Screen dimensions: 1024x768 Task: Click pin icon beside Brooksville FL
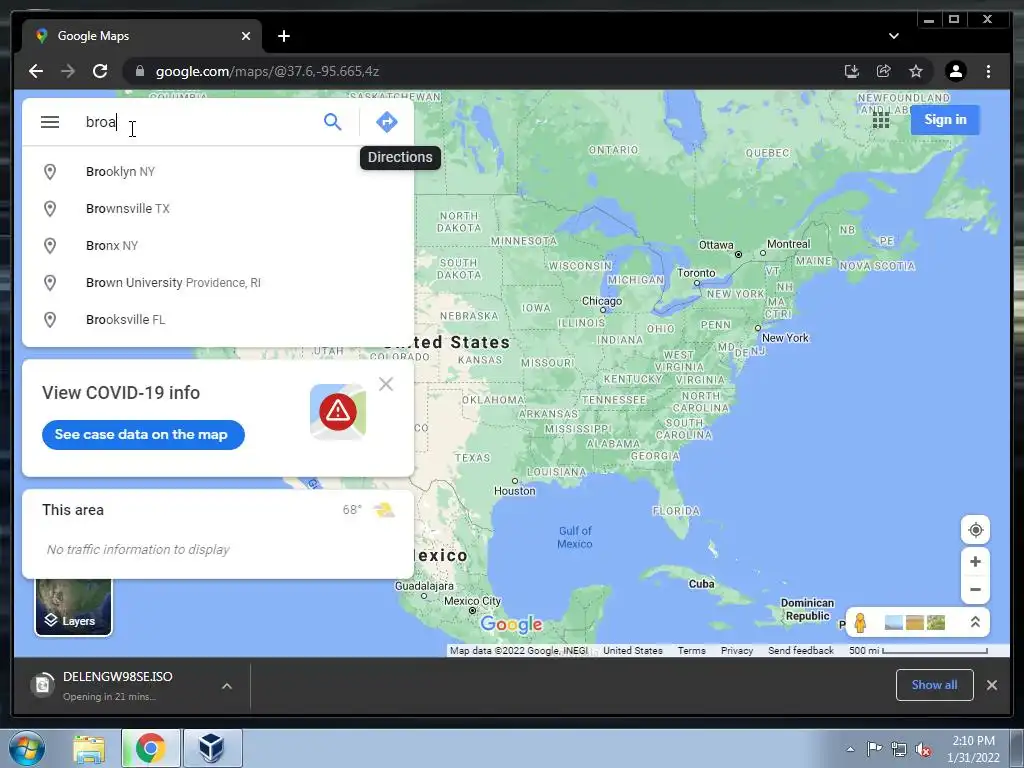(x=50, y=320)
